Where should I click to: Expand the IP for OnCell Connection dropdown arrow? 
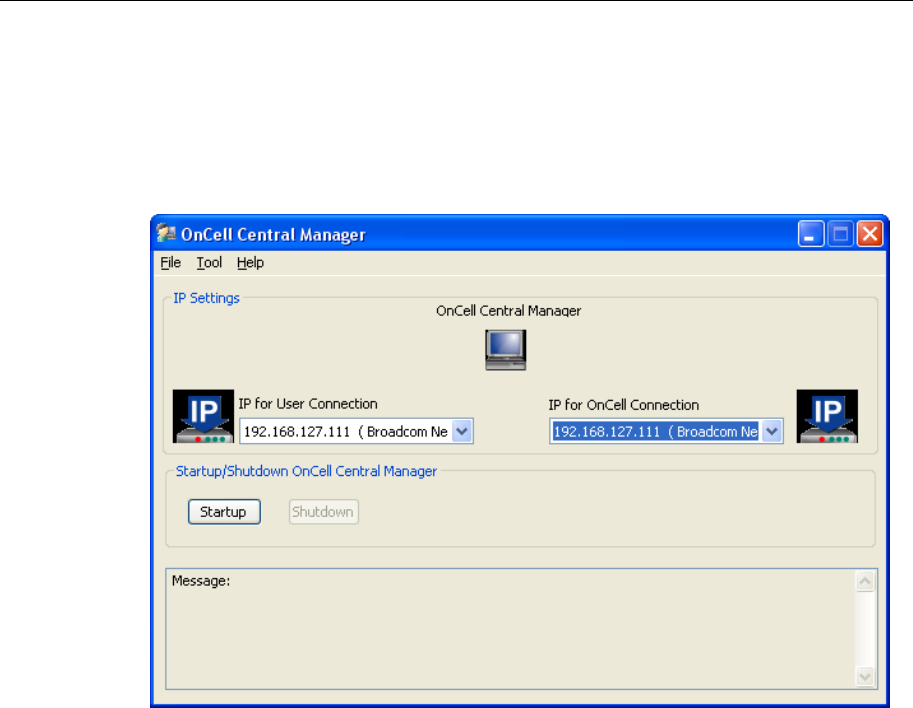pyautogui.click(x=772, y=431)
